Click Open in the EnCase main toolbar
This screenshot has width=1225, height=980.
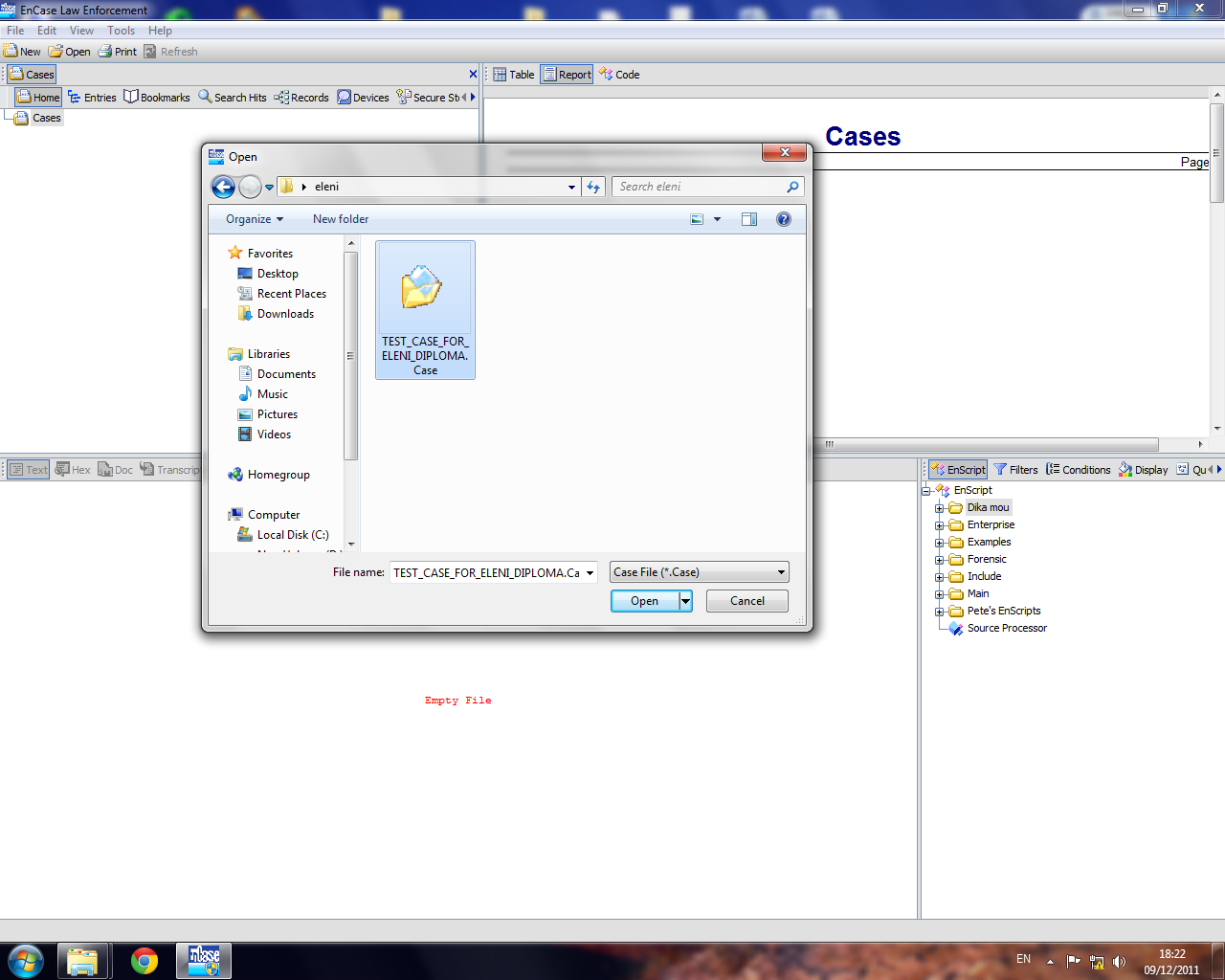pos(70,52)
